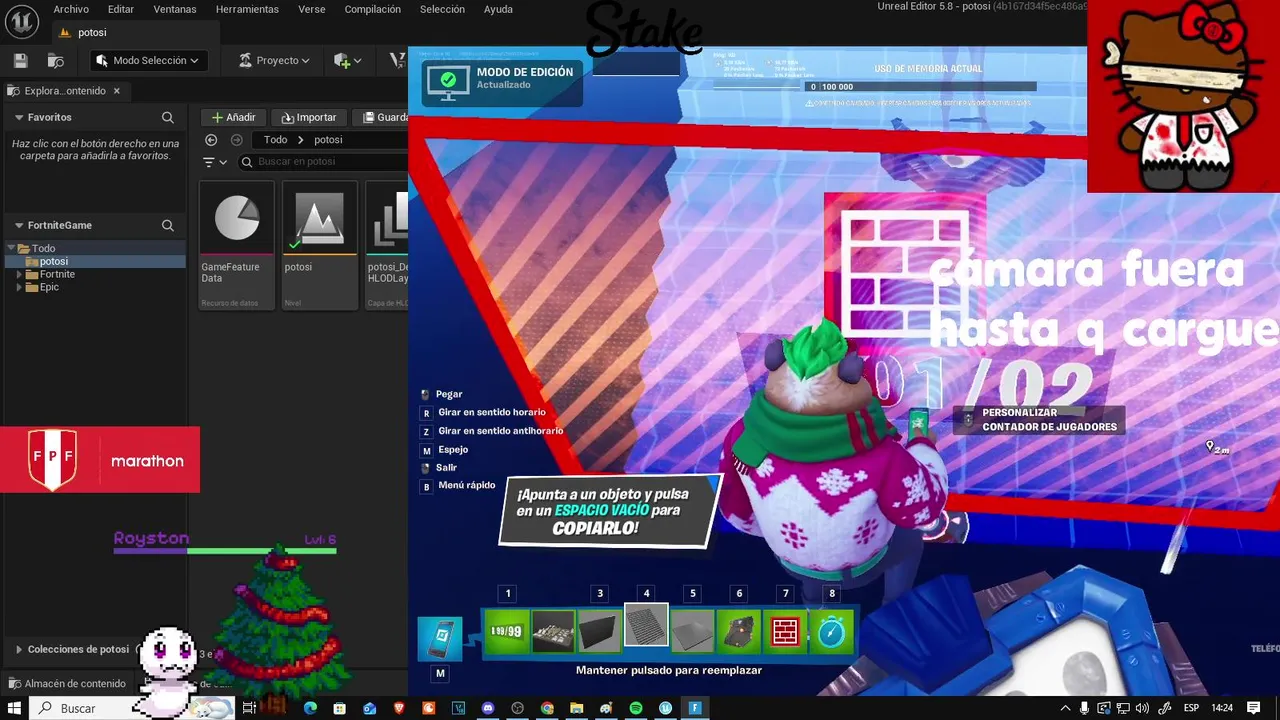This screenshot has height=720, width=1280.
Task: Click potosi in the breadcrumb path
Action: click(328, 140)
